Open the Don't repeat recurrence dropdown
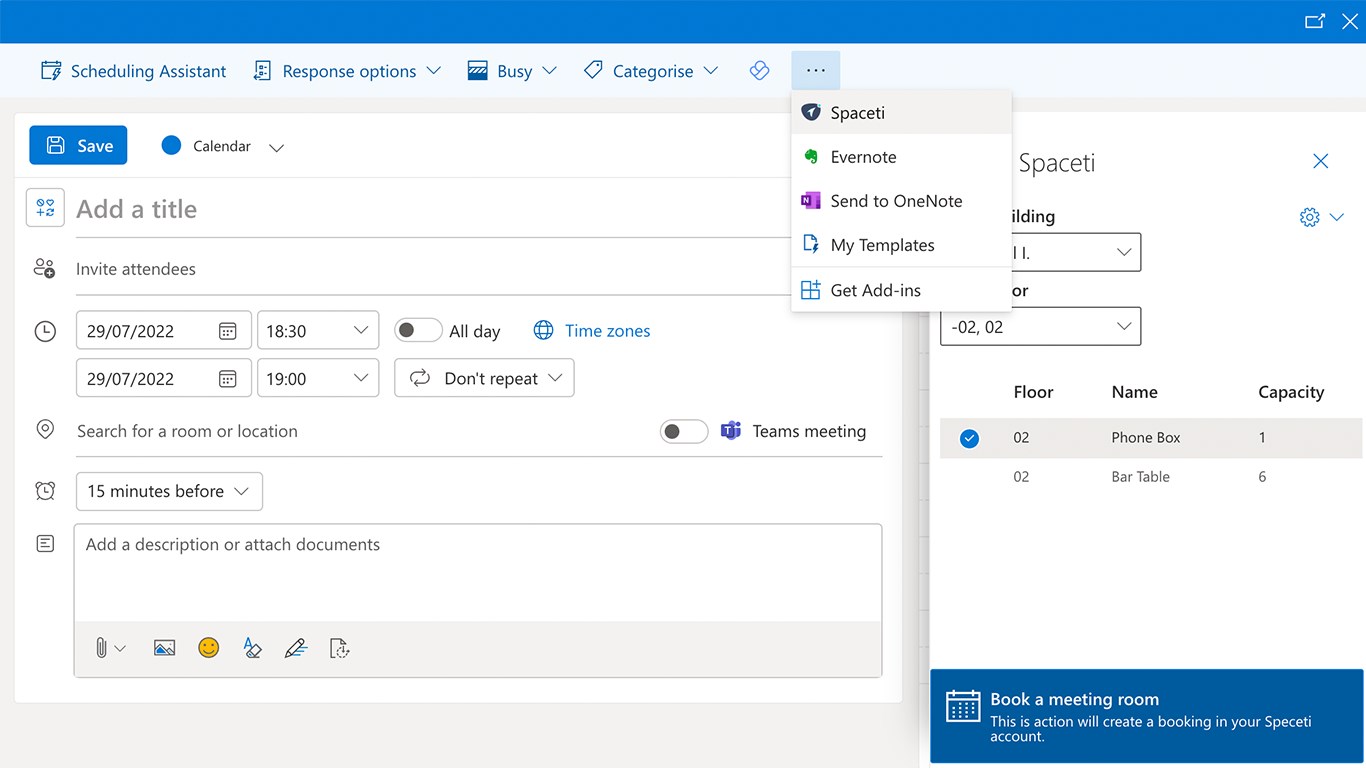The image size is (1366, 768). coord(484,379)
